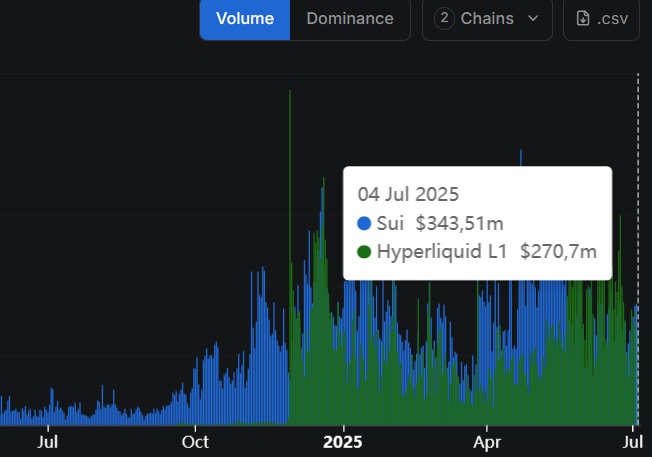Switch to the Dominance tab
The height and width of the screenshot is (457, 652).
coord(350,19)
